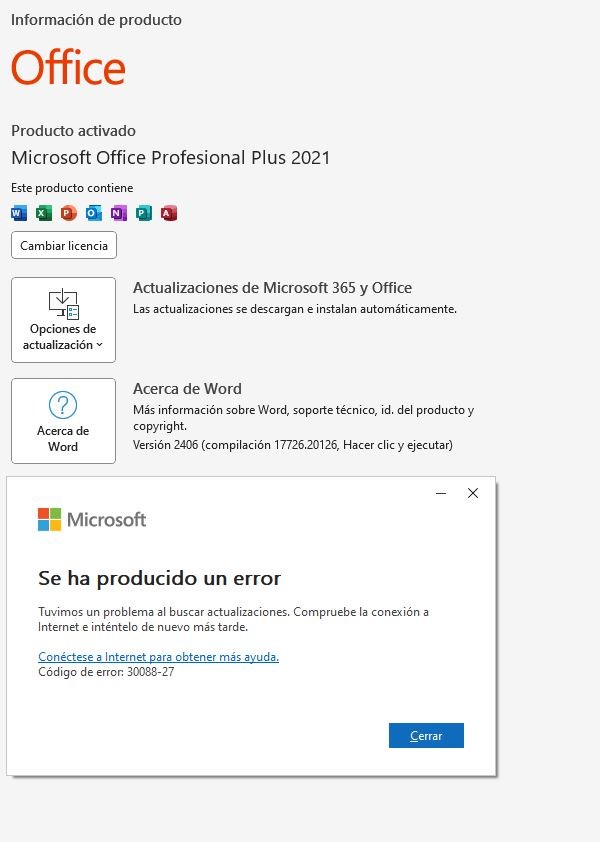The image size is (600, 842).
Task: Click the Outlook app icon
Action: (x=94, y=213)
